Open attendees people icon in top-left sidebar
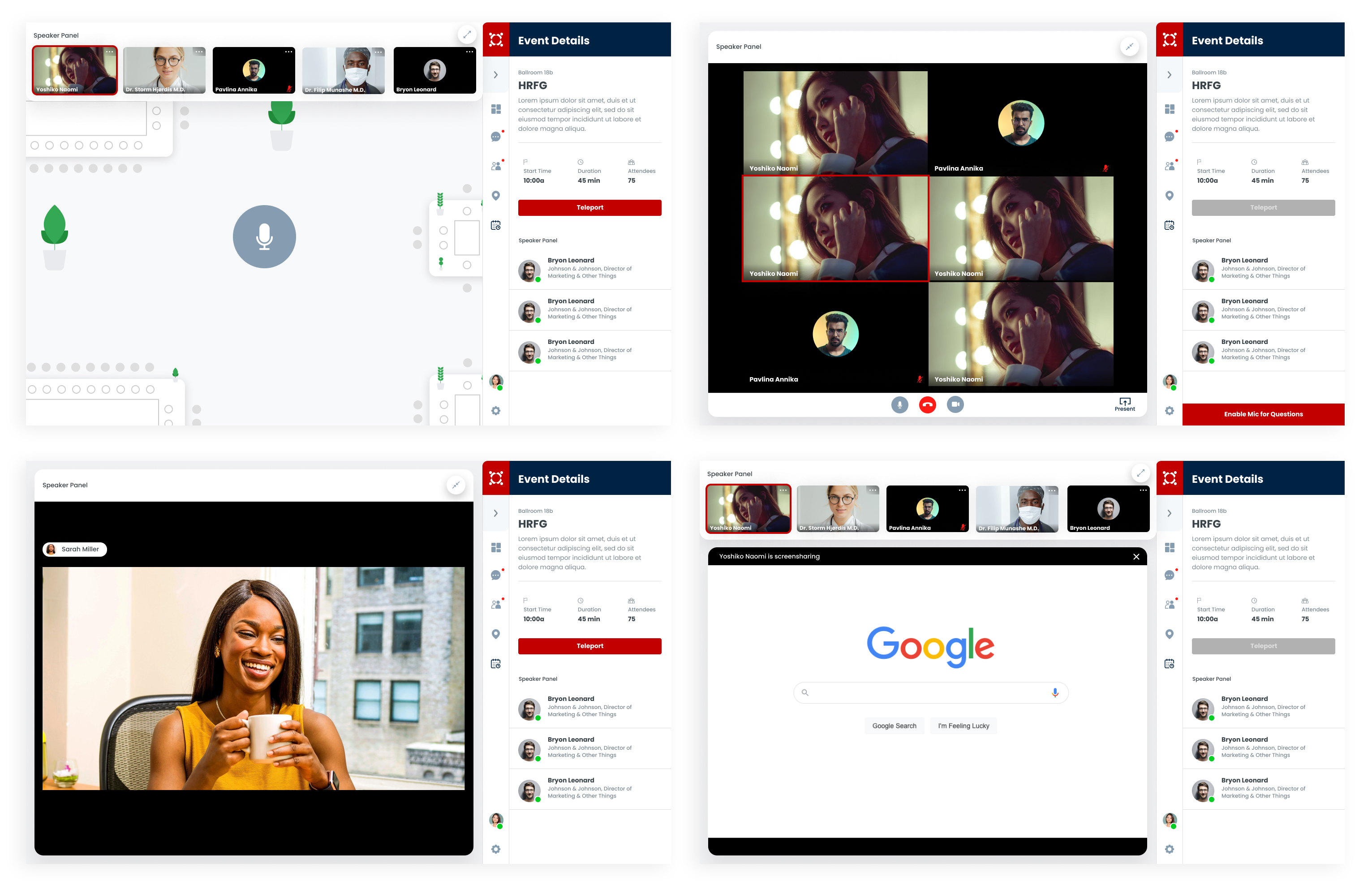 pyautogui.click(x=496, y=166)
